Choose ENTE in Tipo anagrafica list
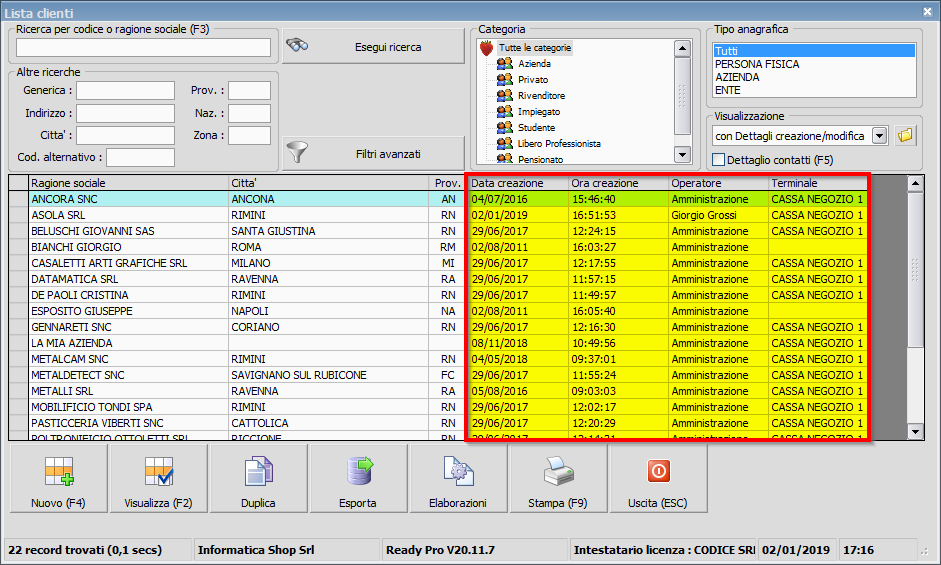Viewport: 941px width, 565px height. pyautogui.click(x=814, y=90)
